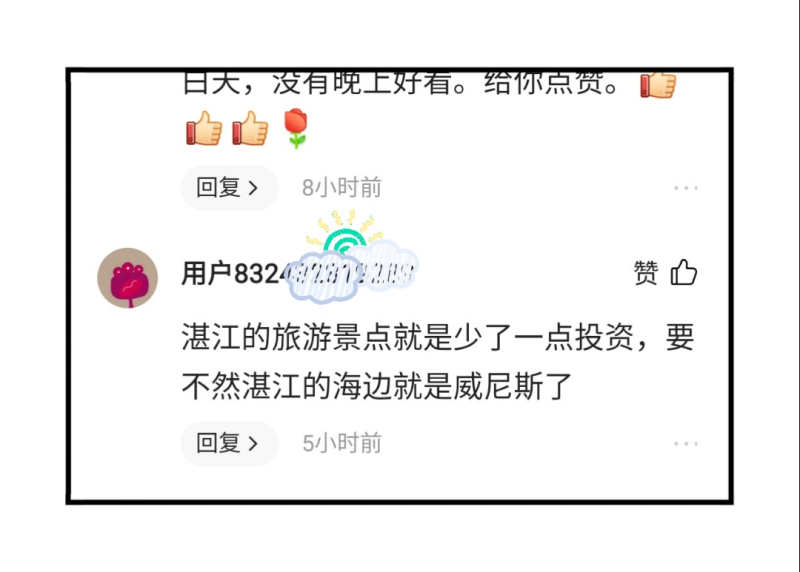Click the 回复 button for the 8小时前 comment
This screenshot has width=800, height=572.
tap(229, 188)
